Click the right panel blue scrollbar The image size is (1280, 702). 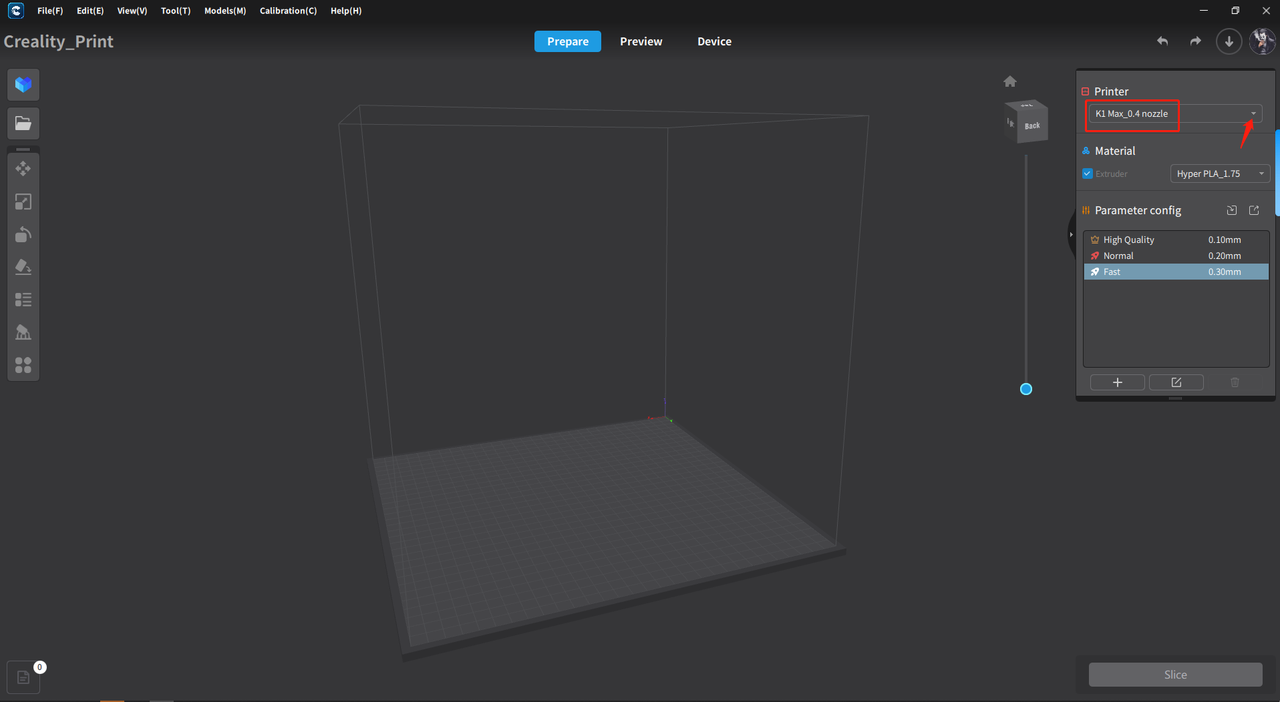pyautogui.click(x=1277, y=172)
